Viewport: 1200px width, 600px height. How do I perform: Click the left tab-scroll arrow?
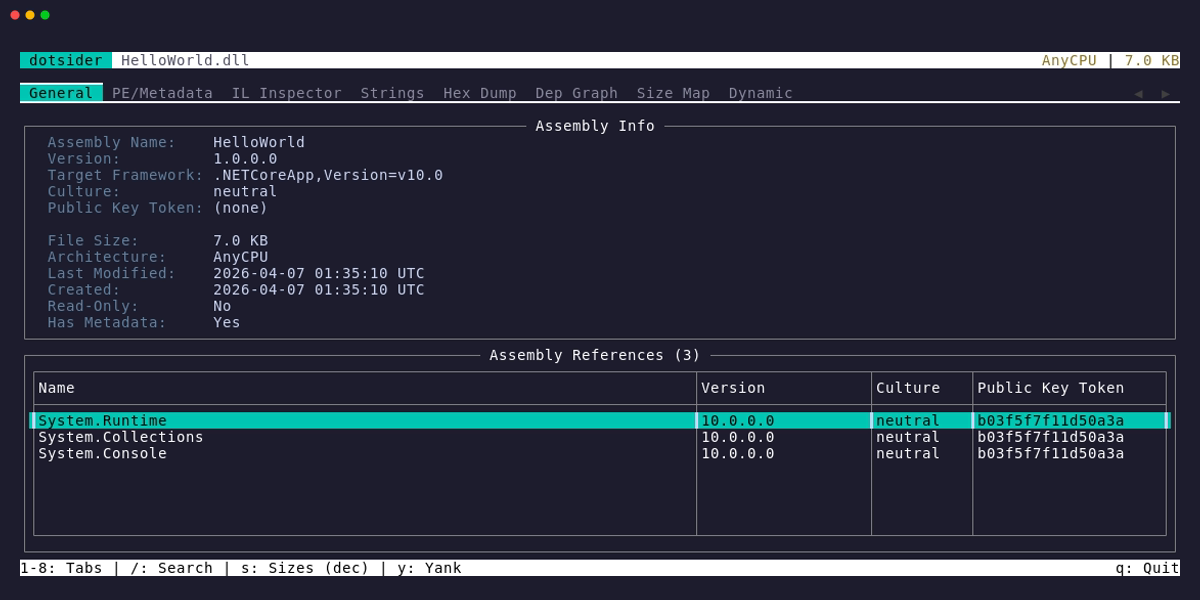coord(1138,93)
